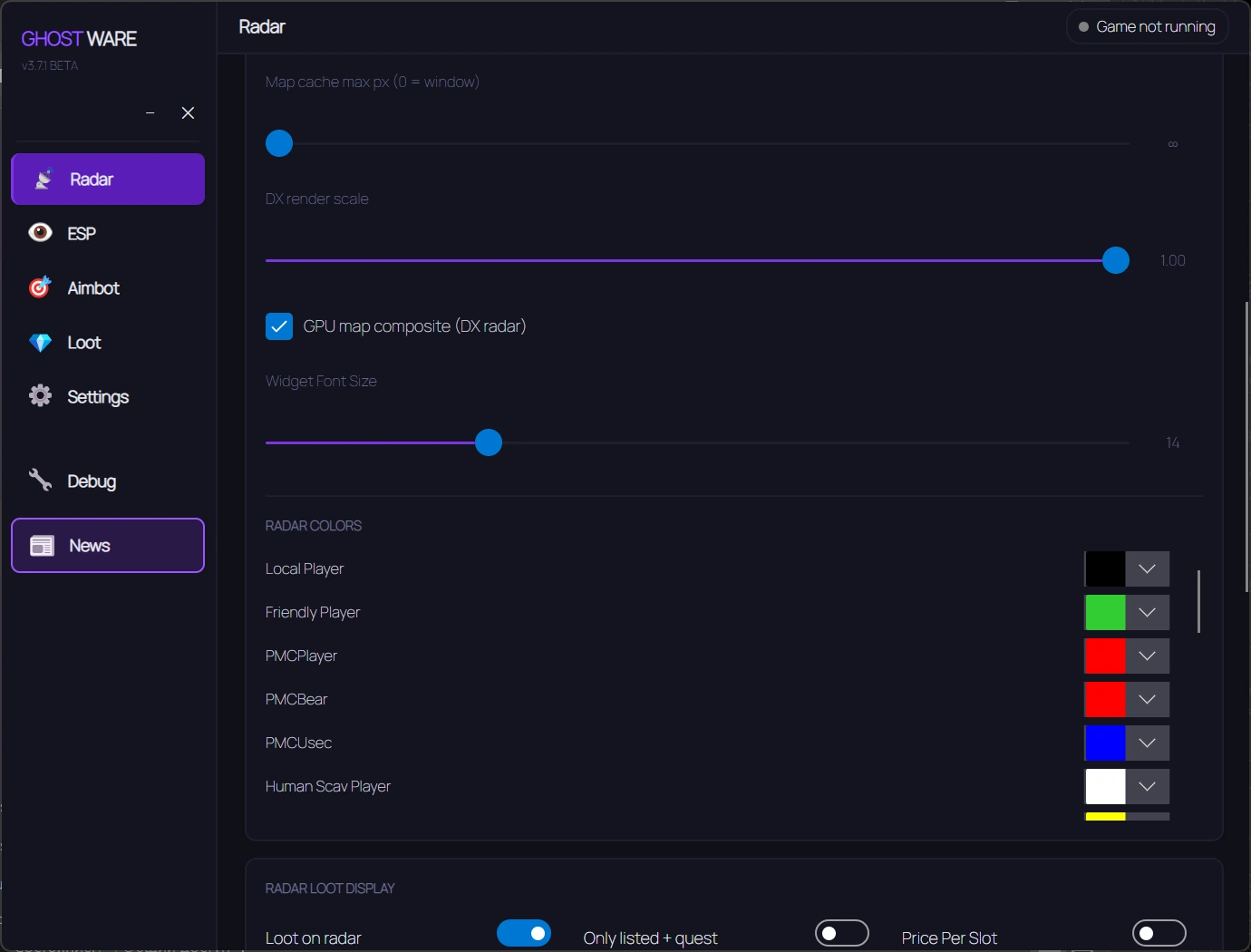This screenshot has height=952, width=1251.
Task: Click the Game not running status indicator
Action: coord(1147,26)
